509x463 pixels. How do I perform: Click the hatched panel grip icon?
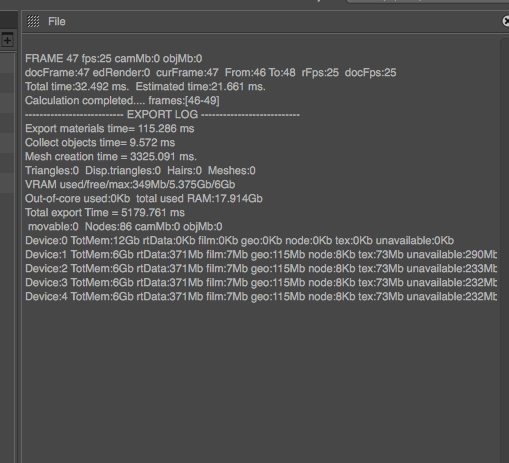tap(33, 22)
